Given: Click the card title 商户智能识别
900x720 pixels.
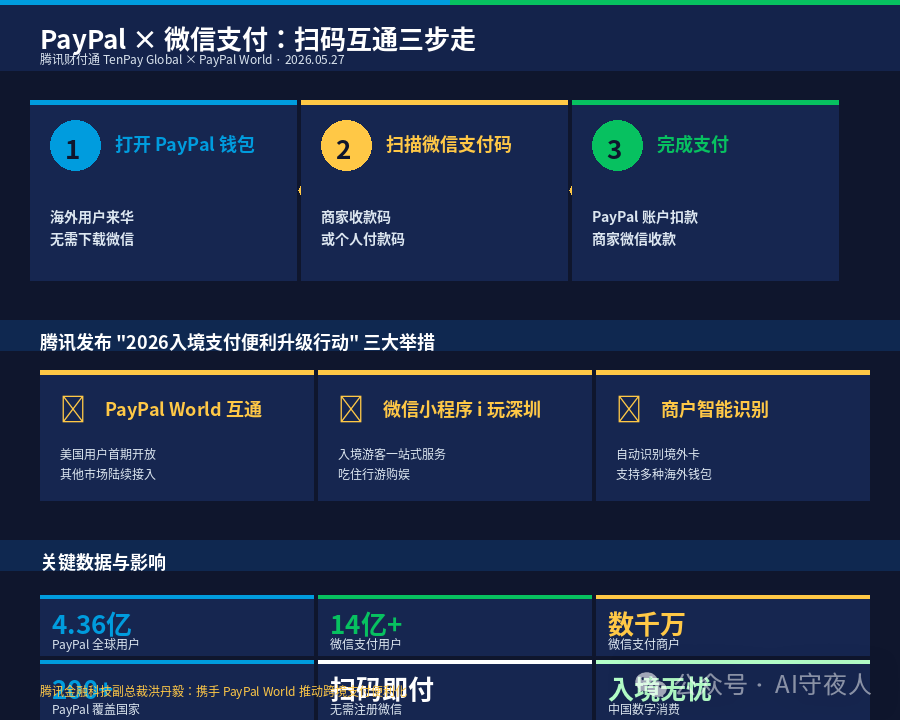Looking at the screenshot, I should click(x=715, y=409).
